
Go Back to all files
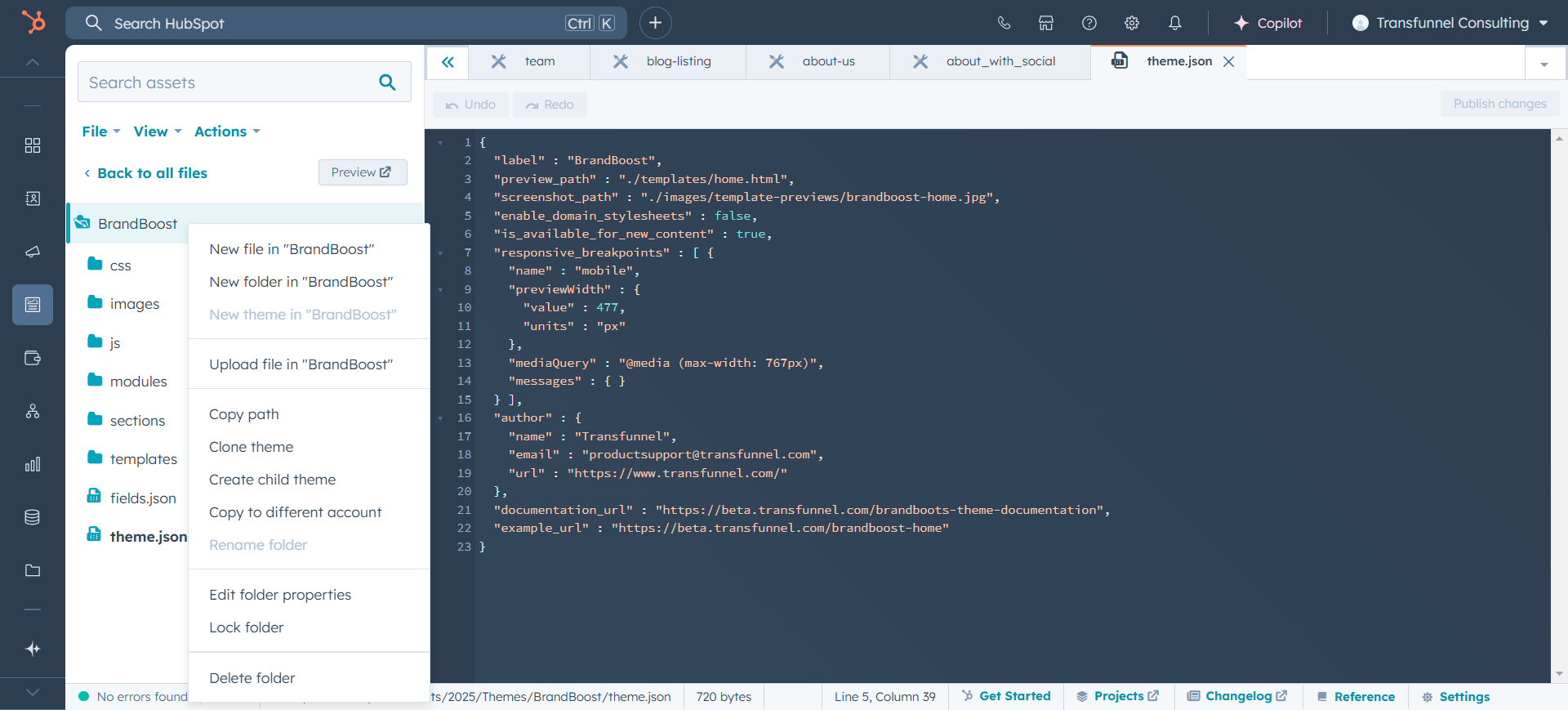pyautogui.click(x=145, y=173)
